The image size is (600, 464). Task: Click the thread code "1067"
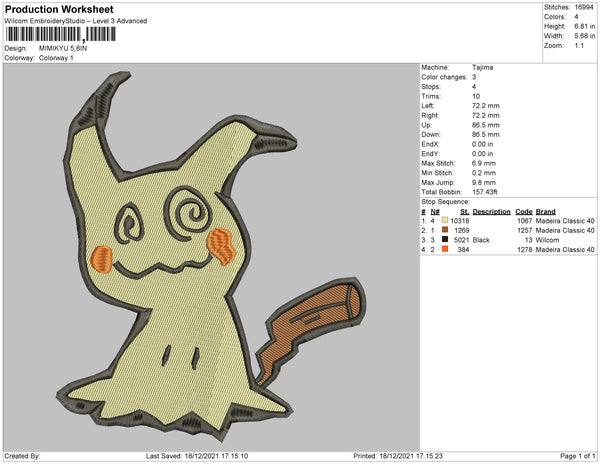click(x=525, y=221)
